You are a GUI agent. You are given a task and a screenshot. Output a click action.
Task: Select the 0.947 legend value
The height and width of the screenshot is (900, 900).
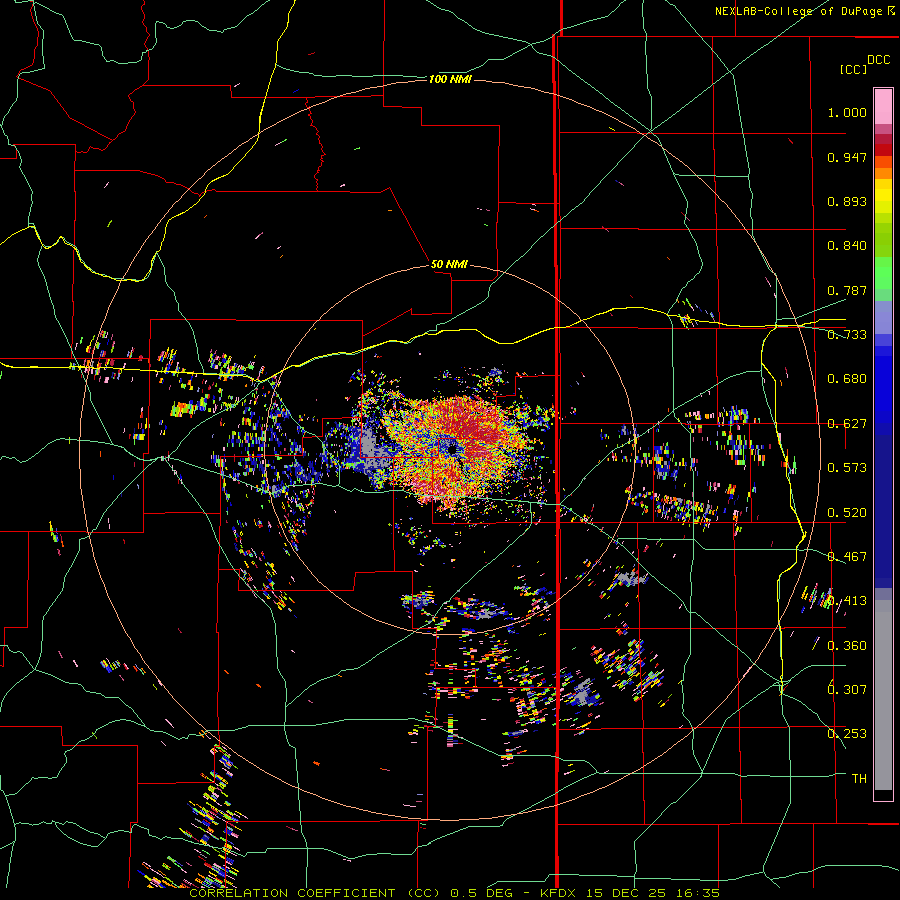[847, 157]
